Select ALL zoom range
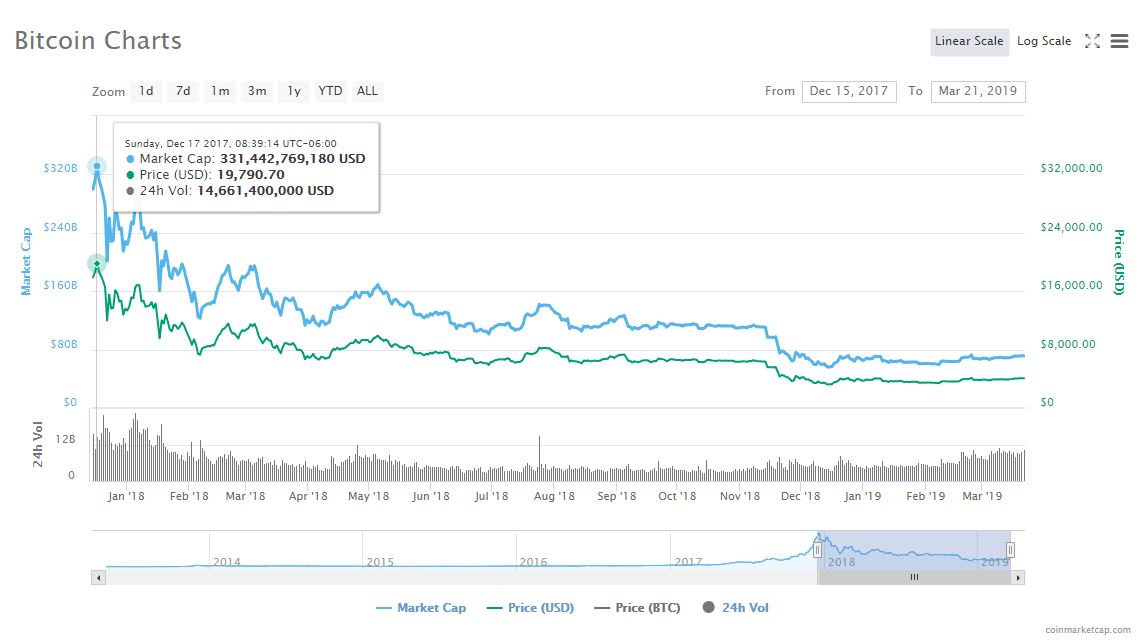Viewport: 1147px width, 643px height. [x=367, y=91]
